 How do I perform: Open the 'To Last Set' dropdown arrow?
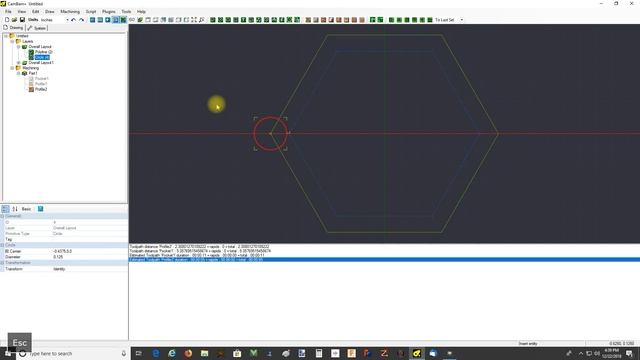tap(462, 20)
